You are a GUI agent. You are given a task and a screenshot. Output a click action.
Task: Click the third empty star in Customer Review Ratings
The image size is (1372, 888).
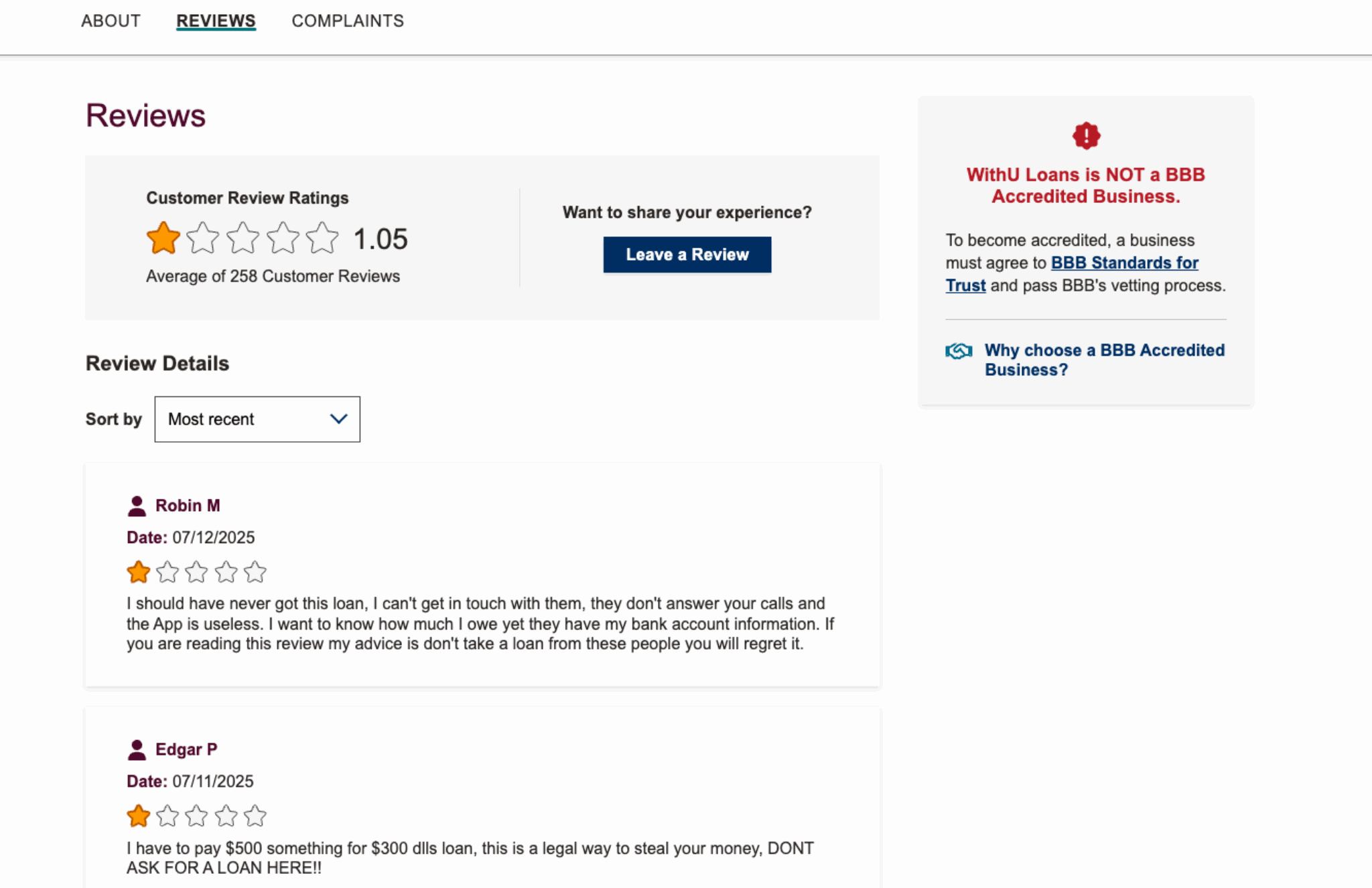click(x=244, y=237)
